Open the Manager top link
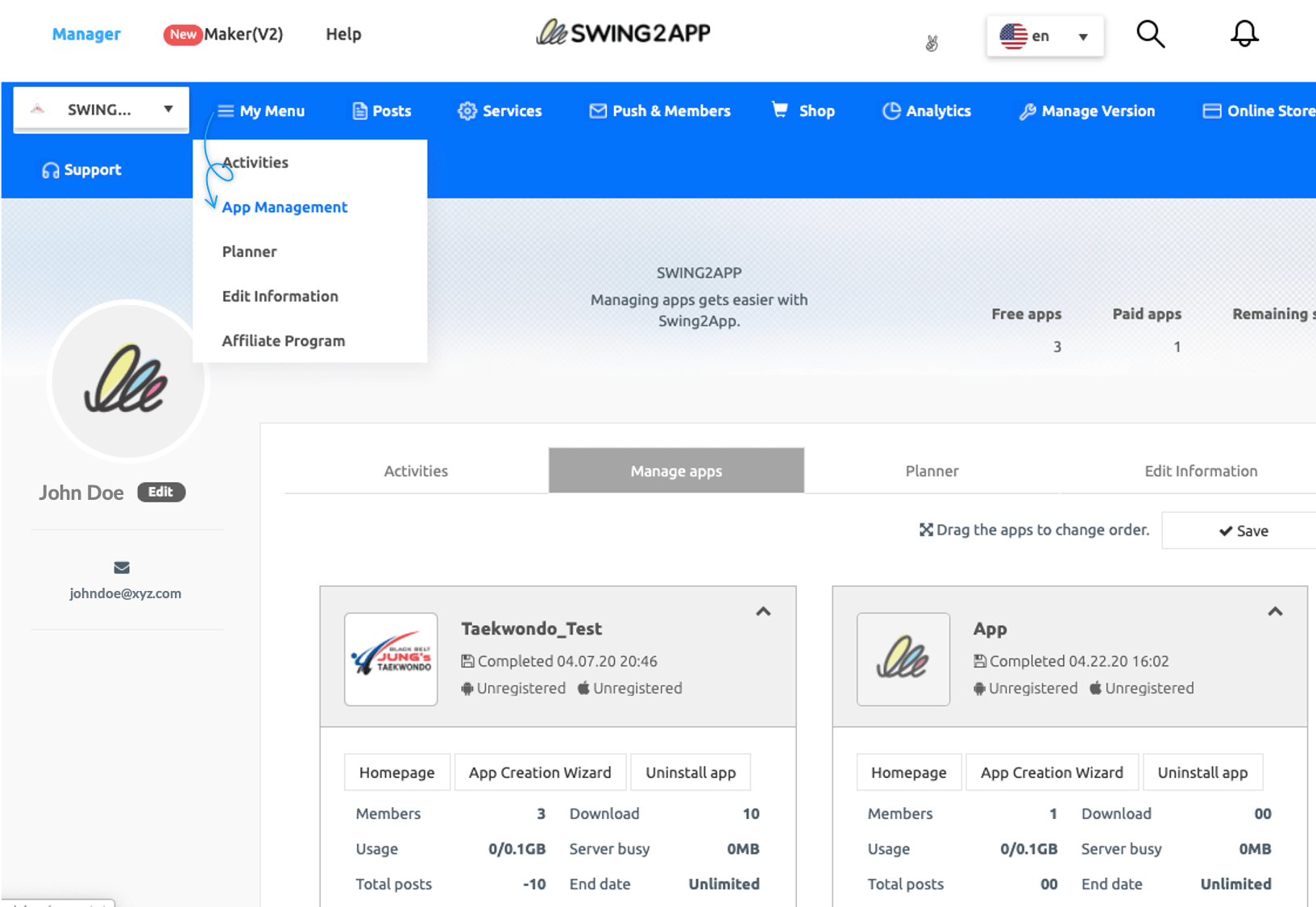 click(x=86, y=34)
